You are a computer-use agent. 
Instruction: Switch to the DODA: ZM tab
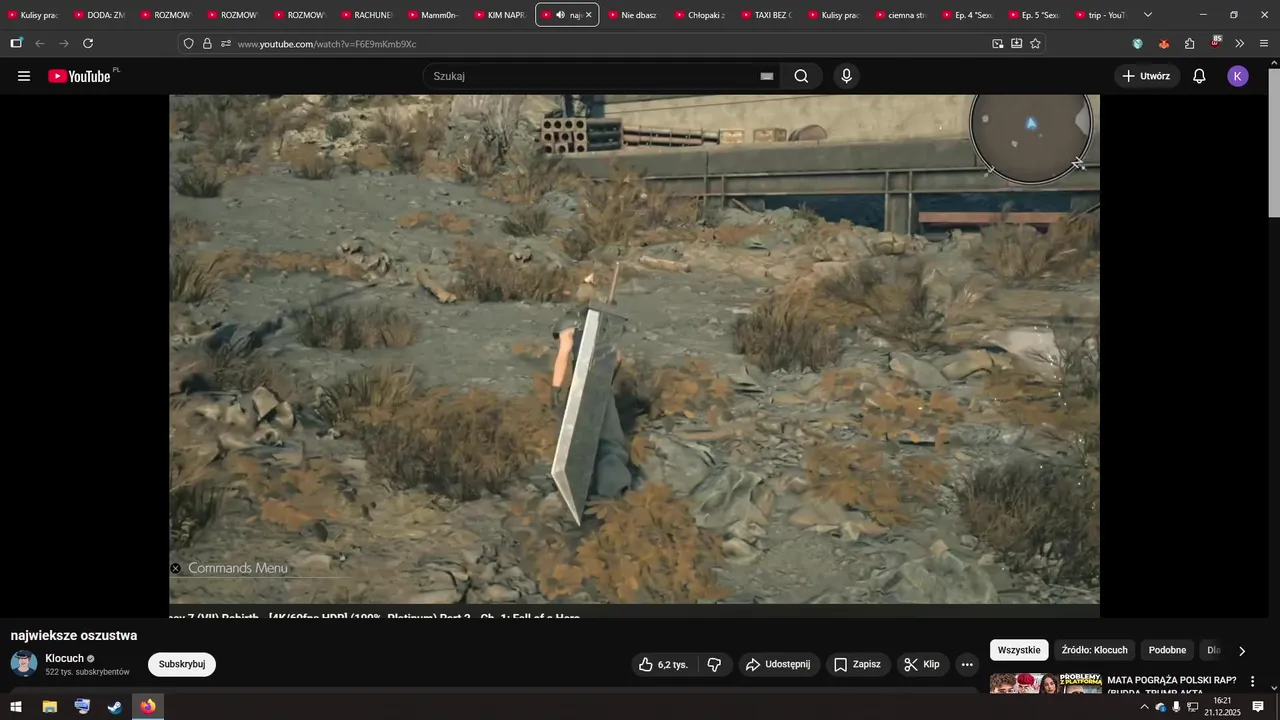point(100,15)
